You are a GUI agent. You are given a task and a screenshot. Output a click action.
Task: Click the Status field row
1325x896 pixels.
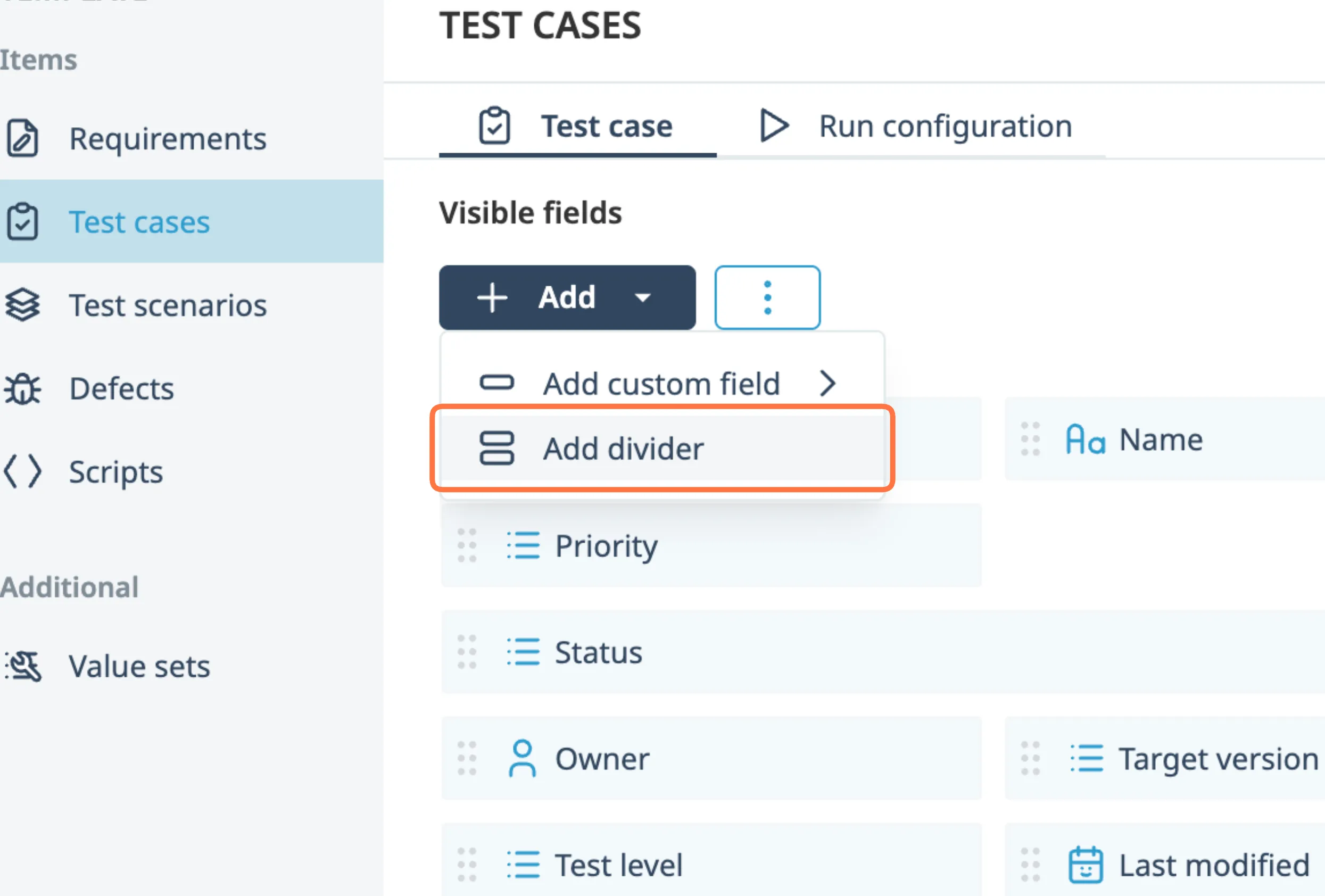coord(855,652)
